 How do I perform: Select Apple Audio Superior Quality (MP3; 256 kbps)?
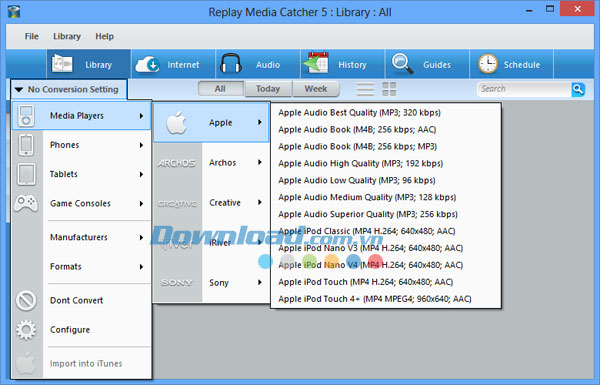coord(386,214)
